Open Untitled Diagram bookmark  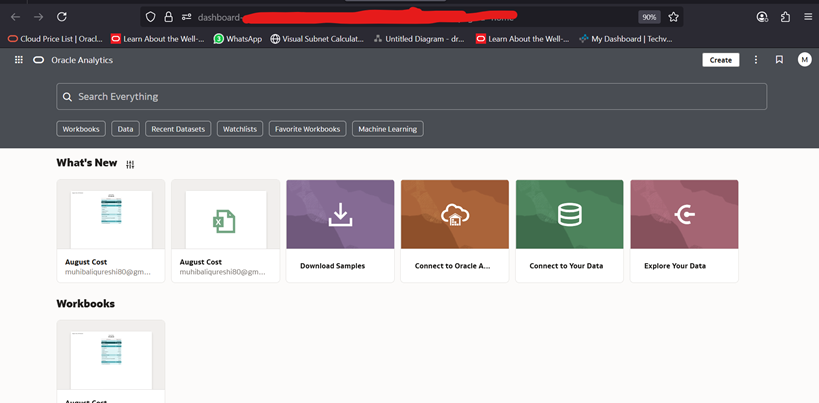[419, 39]
